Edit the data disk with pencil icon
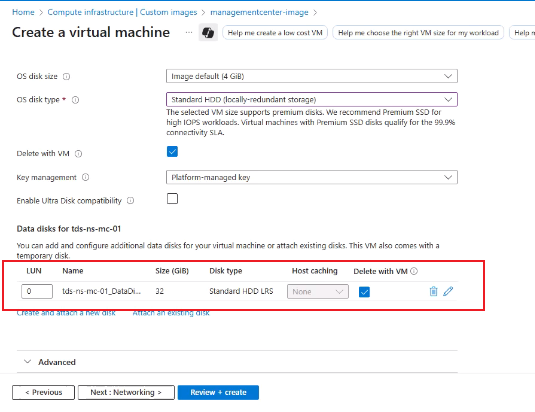This screenshot has width=535, height=412. tap(448, 291)
